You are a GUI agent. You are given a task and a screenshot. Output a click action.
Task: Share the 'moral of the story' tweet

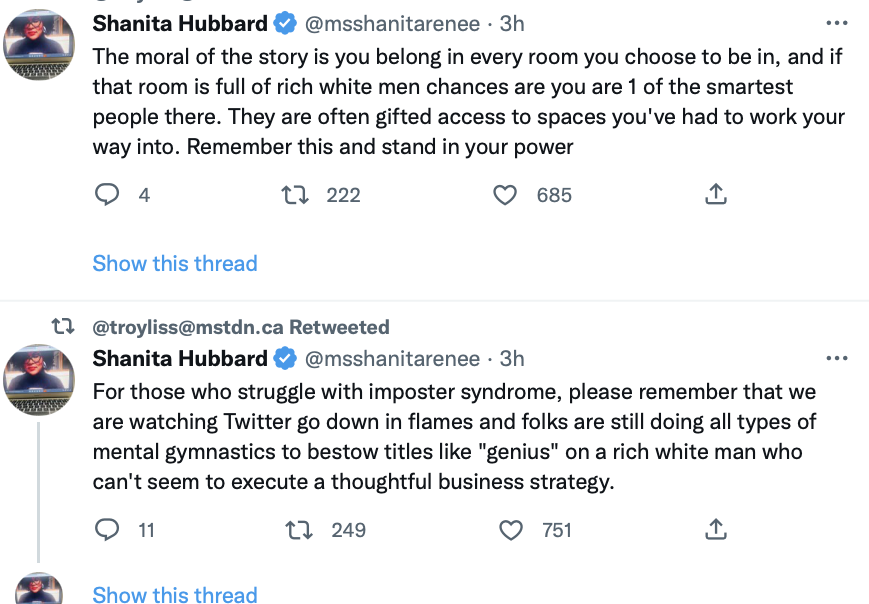coord(715,194)
